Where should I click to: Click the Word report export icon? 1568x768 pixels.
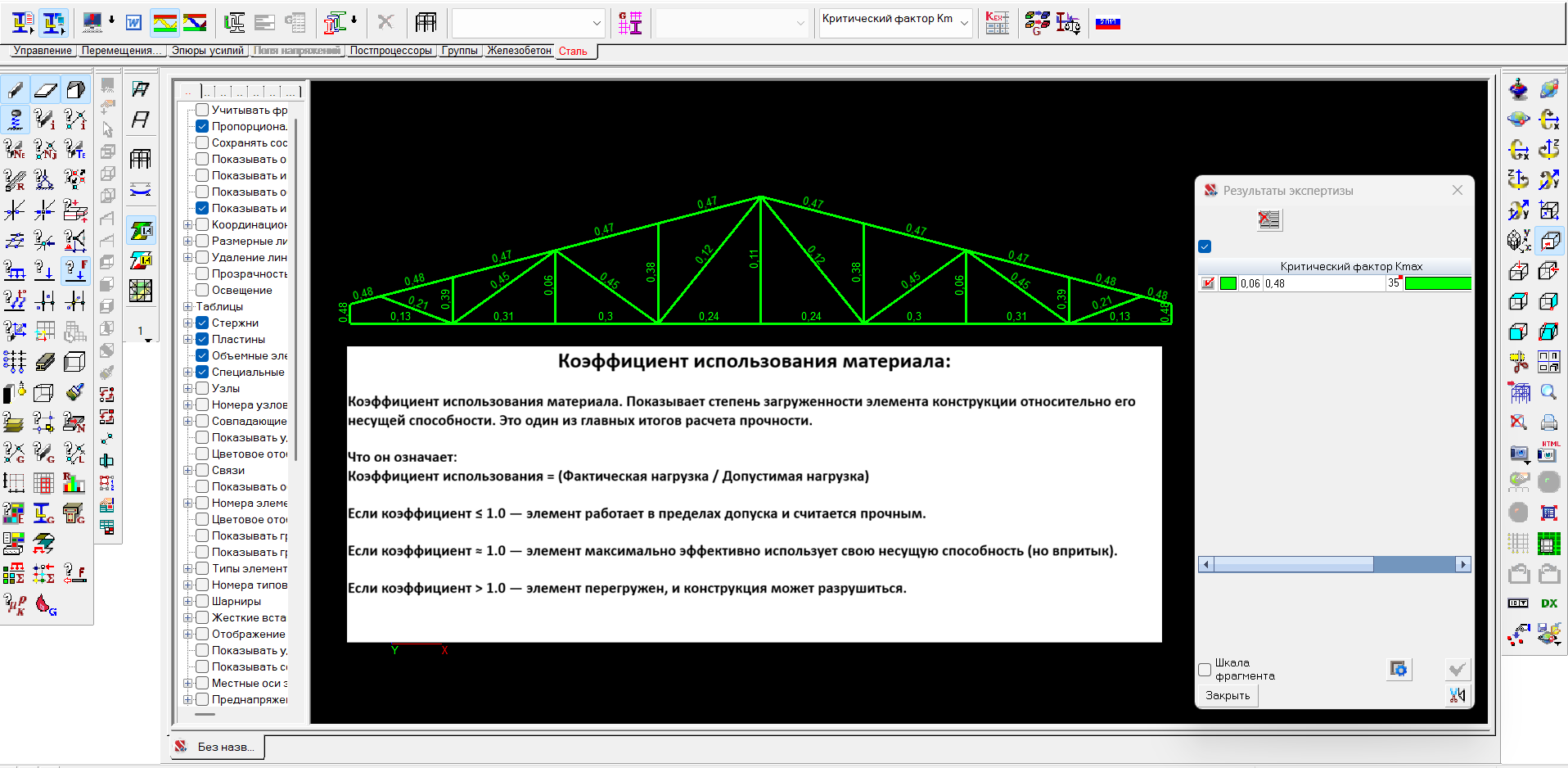tap(134, 23)
